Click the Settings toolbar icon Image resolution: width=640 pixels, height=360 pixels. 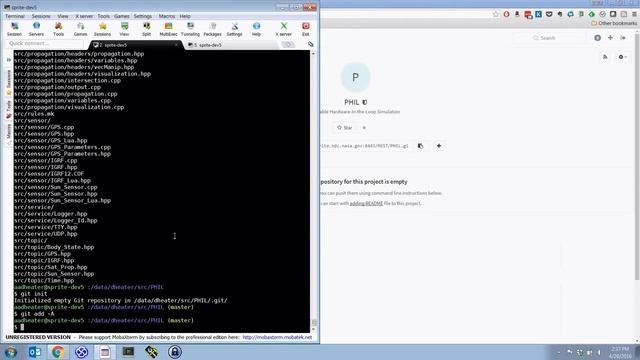234,29
